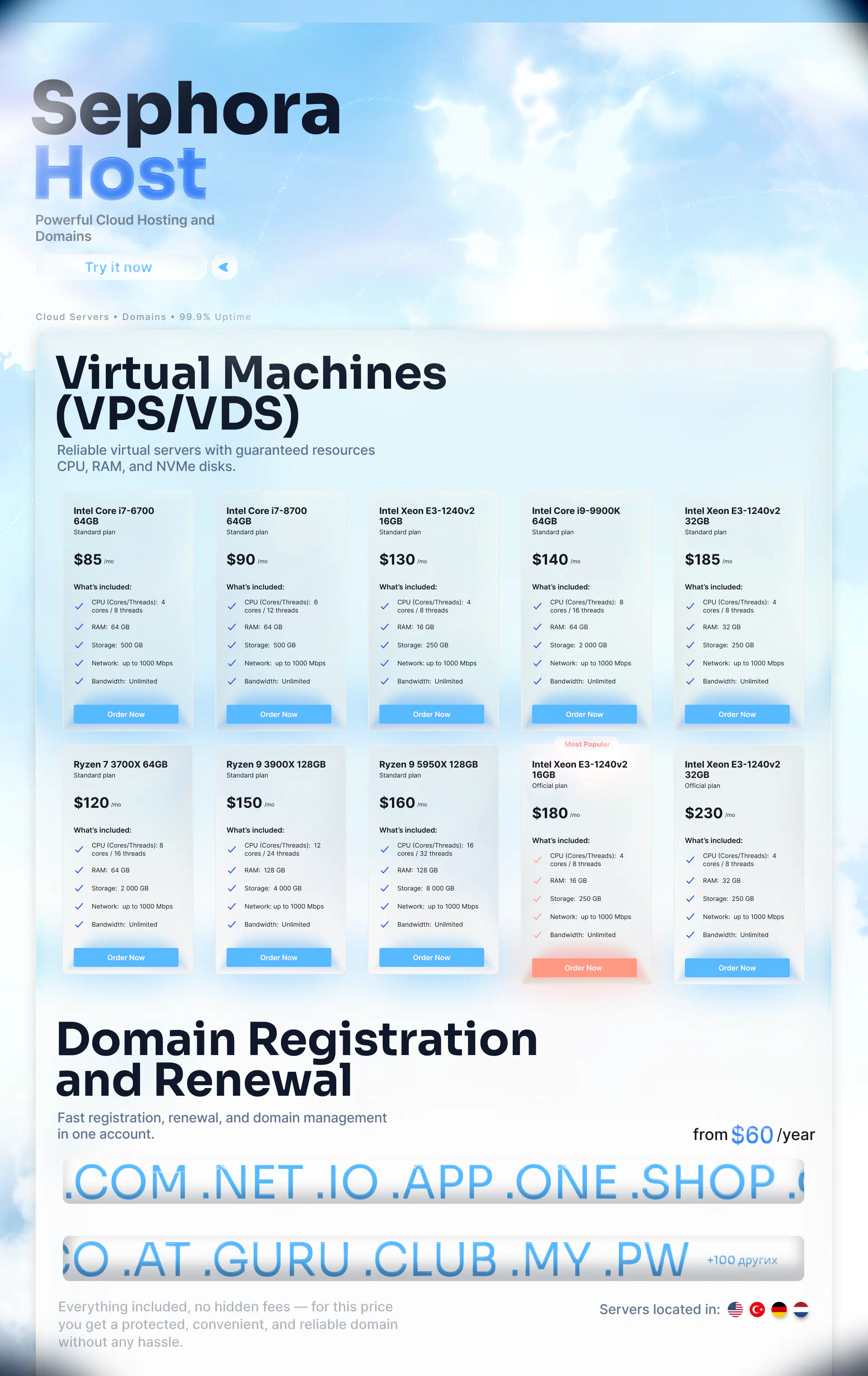
Task: Click the Ryzen 7 3700X 64GB card title
Action: pyautogui.click(x=121, y=764)
